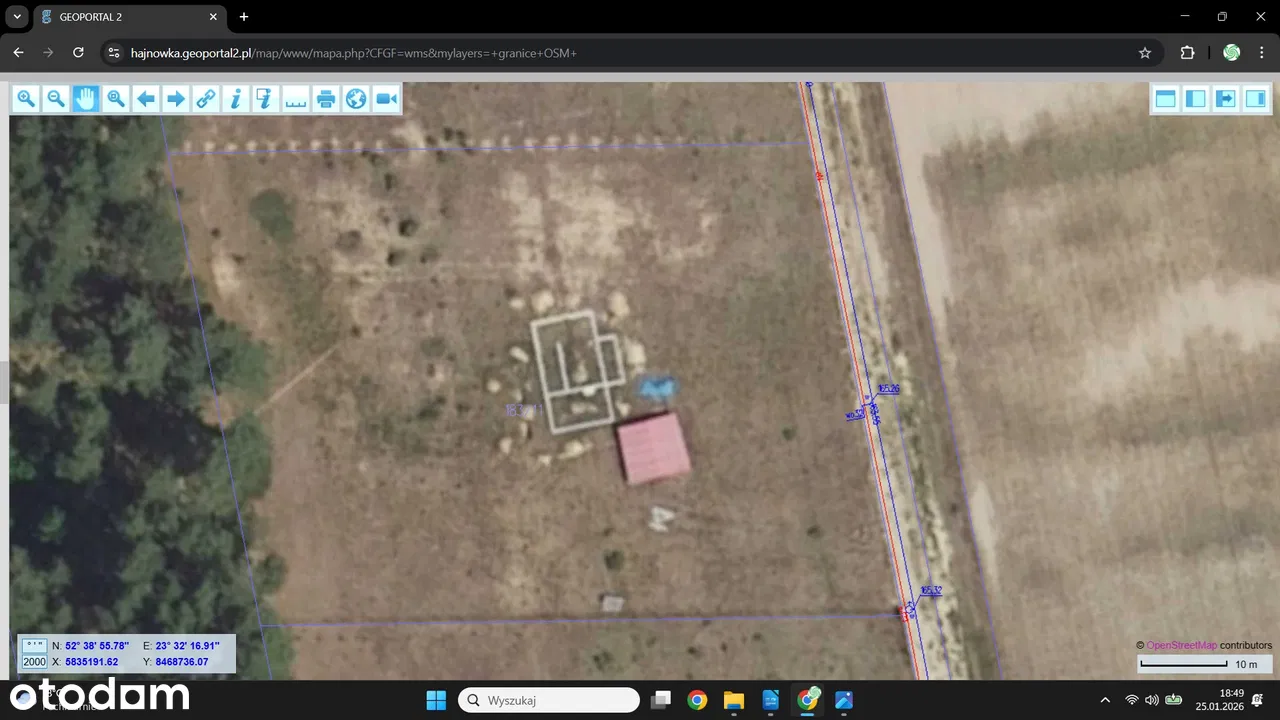Open the browser tab list dropdown
1280x720 pixels.
[17, 17]
